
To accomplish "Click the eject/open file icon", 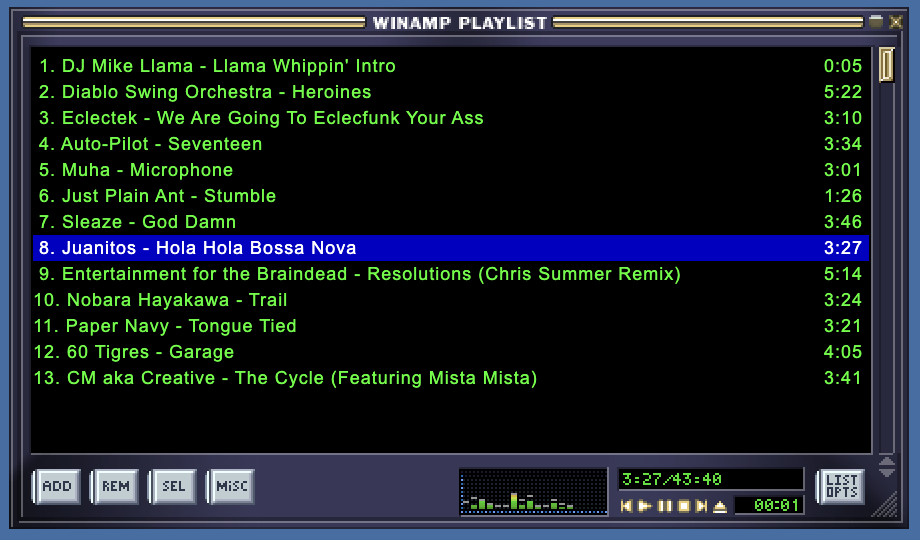I will 720,506.
